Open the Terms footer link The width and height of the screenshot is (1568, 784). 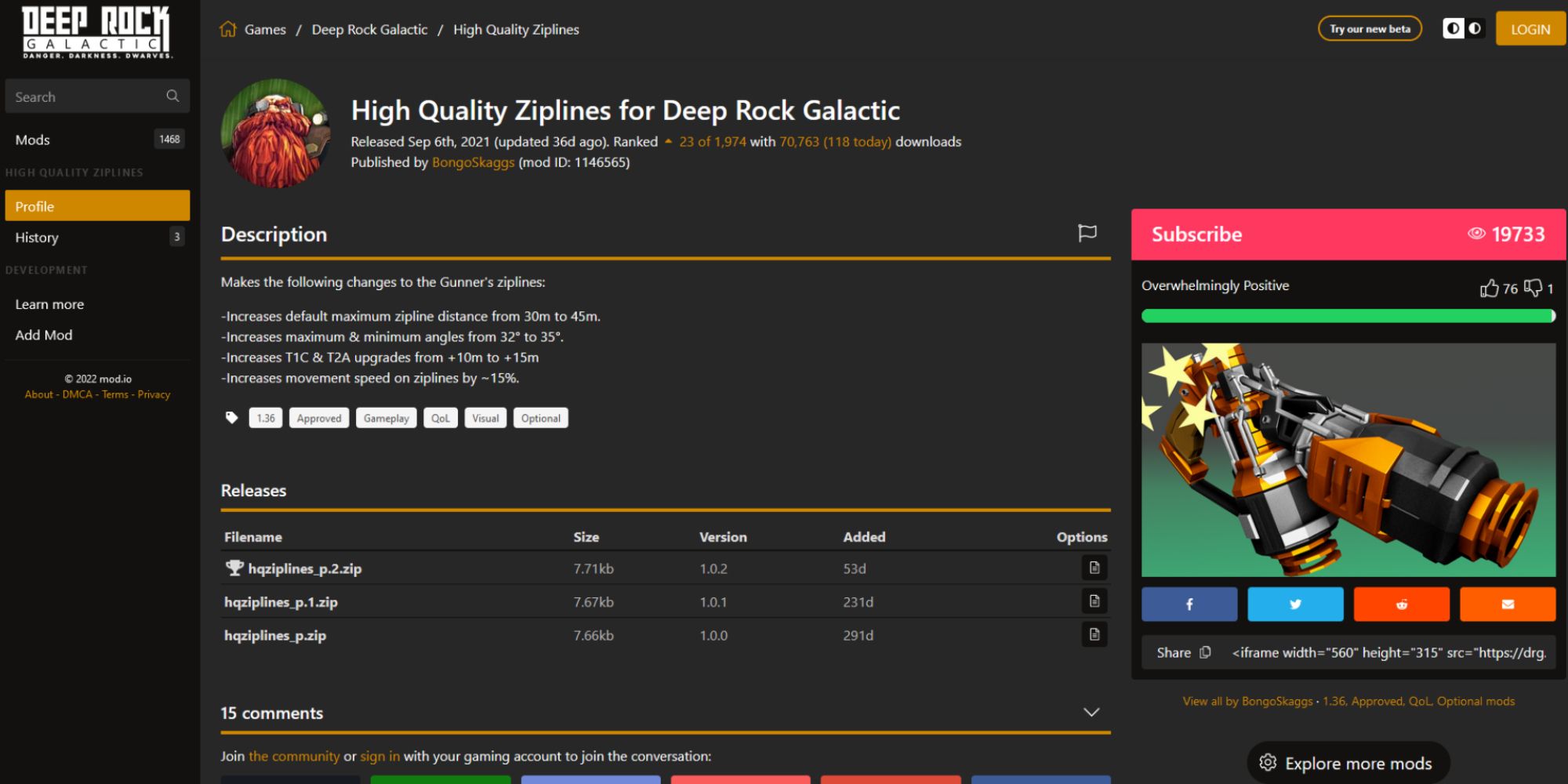[x=114, y=394]
